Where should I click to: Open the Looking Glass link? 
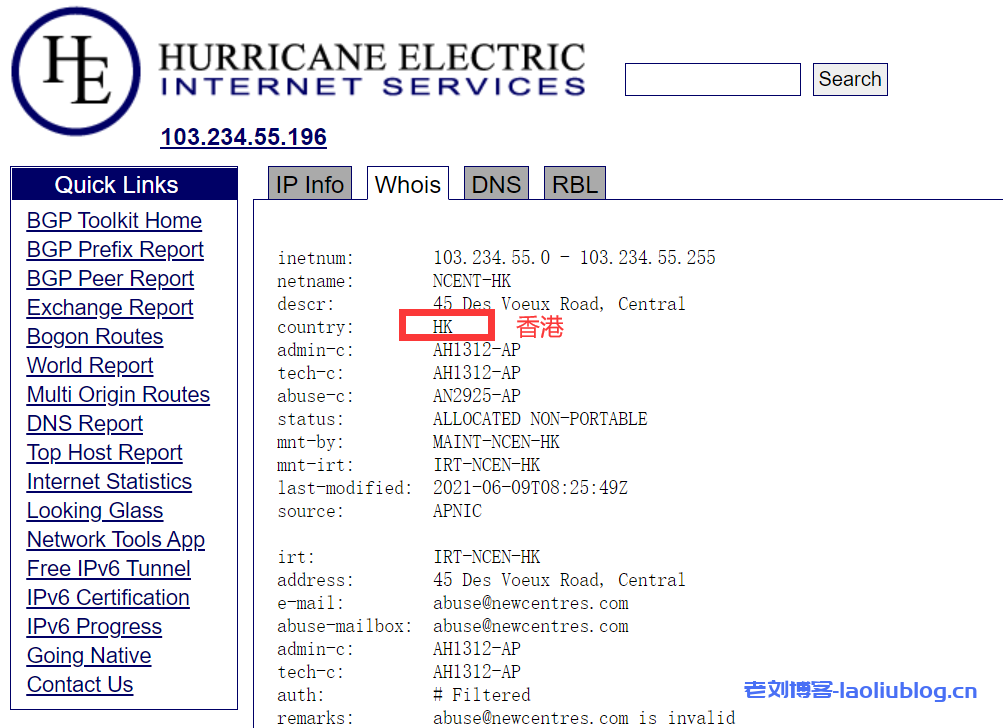click(x=95, y=511)
